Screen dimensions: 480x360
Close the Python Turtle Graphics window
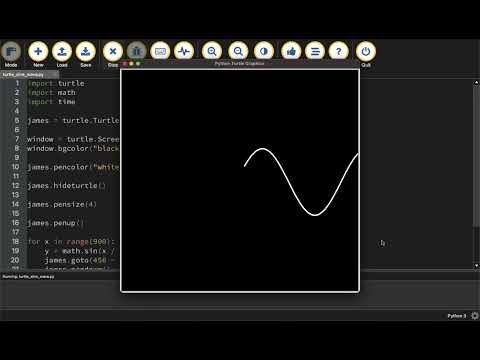pos(126,64)
